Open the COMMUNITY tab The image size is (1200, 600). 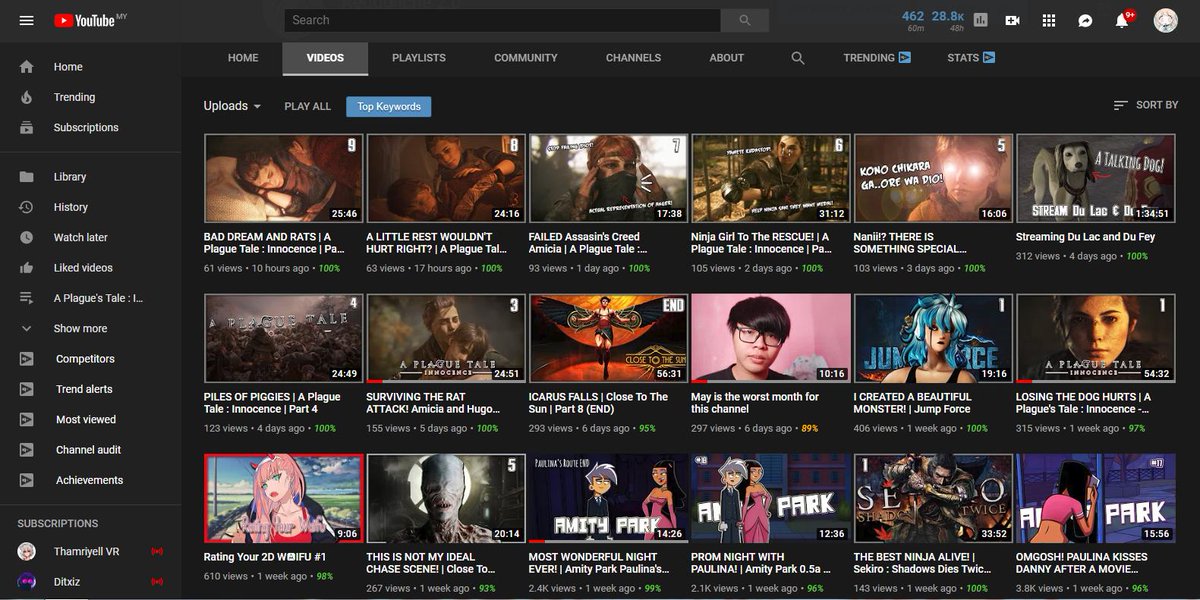point(526,58)
